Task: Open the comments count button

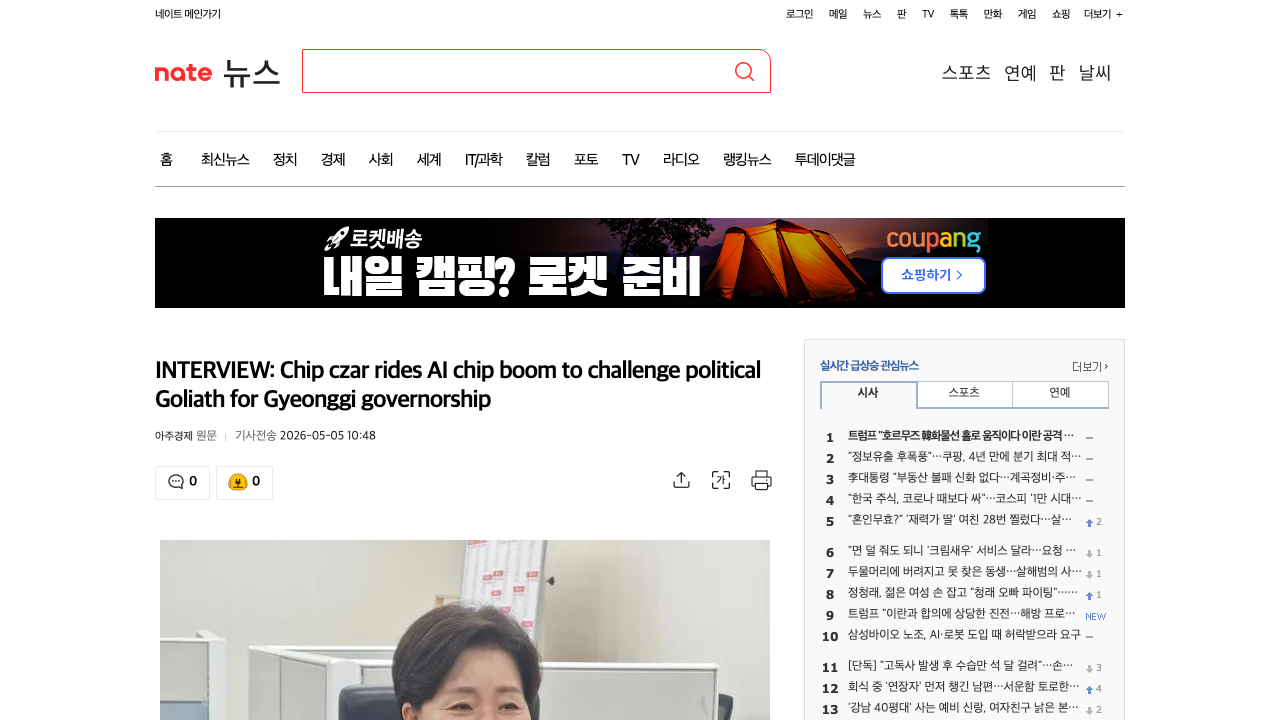Action: pos(182,482)
